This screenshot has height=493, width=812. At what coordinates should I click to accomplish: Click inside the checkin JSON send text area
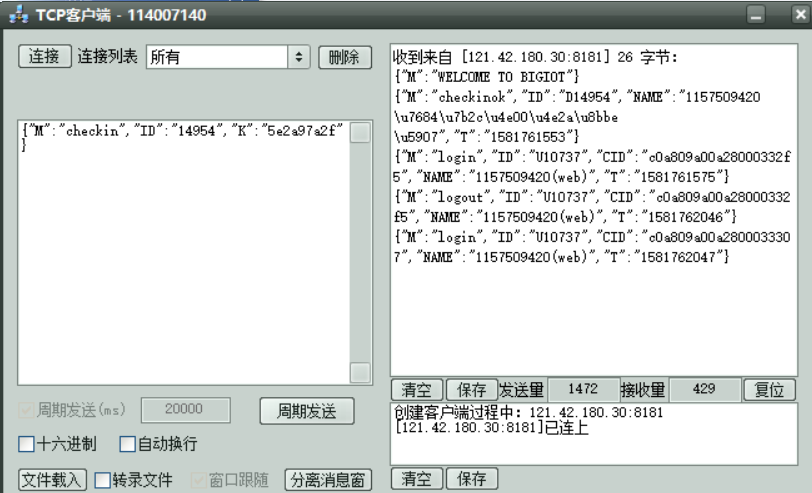pos(180,250)
